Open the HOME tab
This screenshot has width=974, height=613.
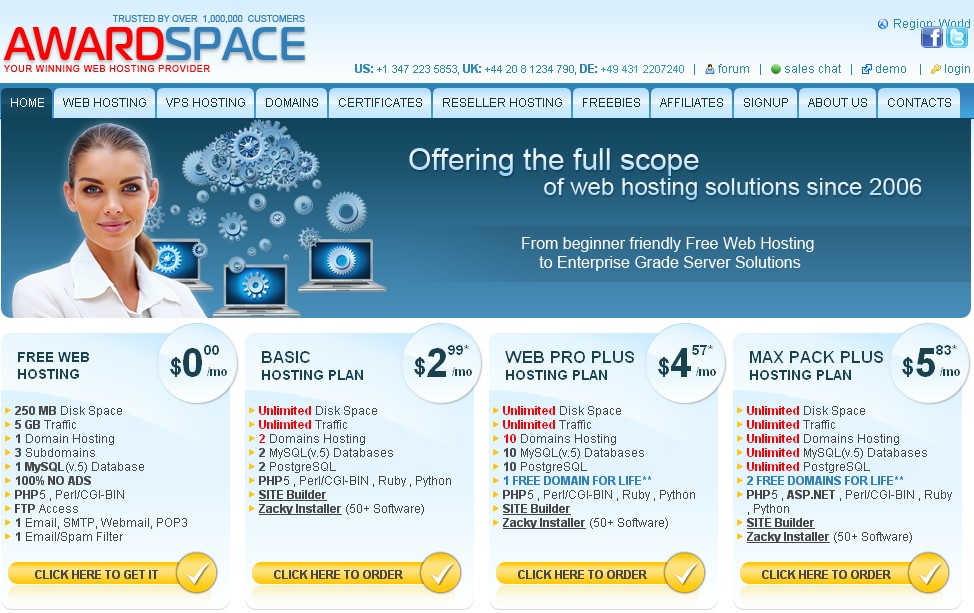[x=27, y=102]
